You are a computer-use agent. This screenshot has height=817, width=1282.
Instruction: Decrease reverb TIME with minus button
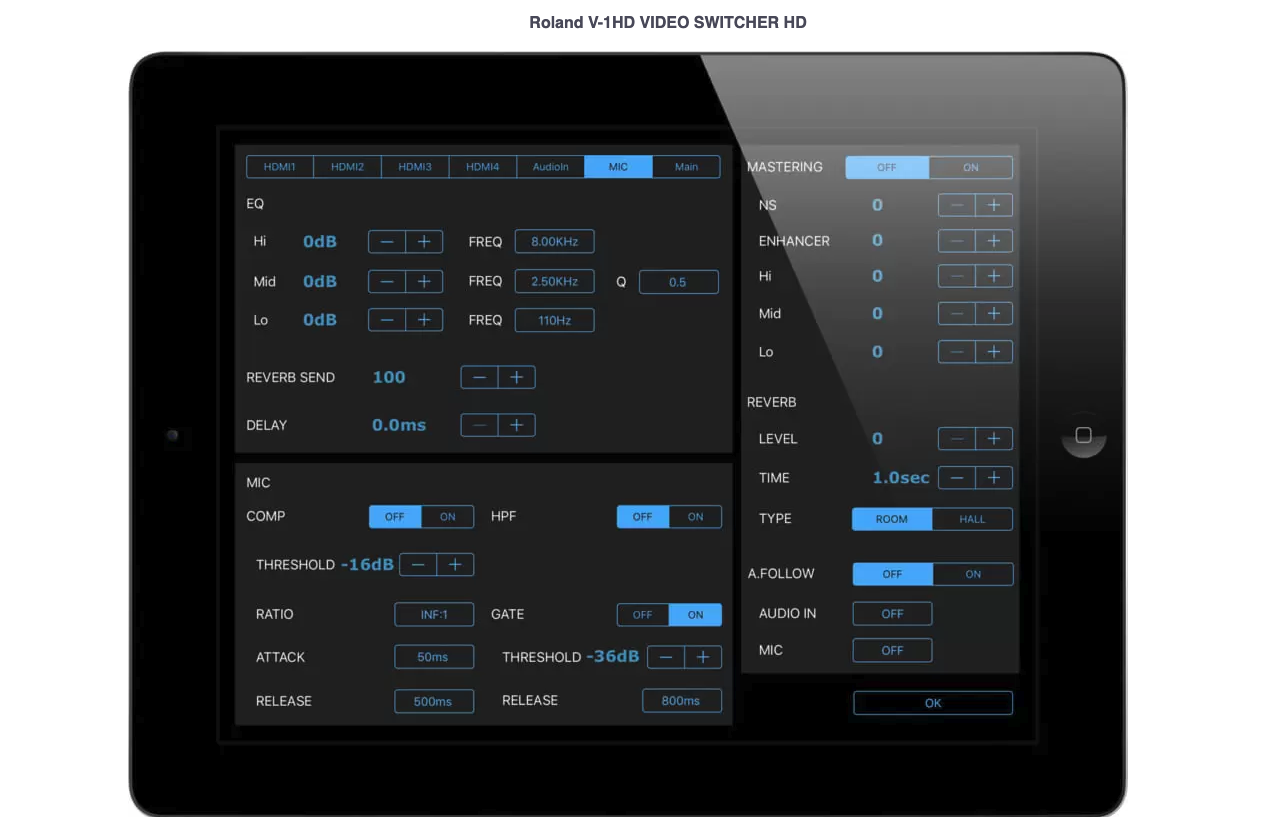pyautogui.click(x=957, y=478)
